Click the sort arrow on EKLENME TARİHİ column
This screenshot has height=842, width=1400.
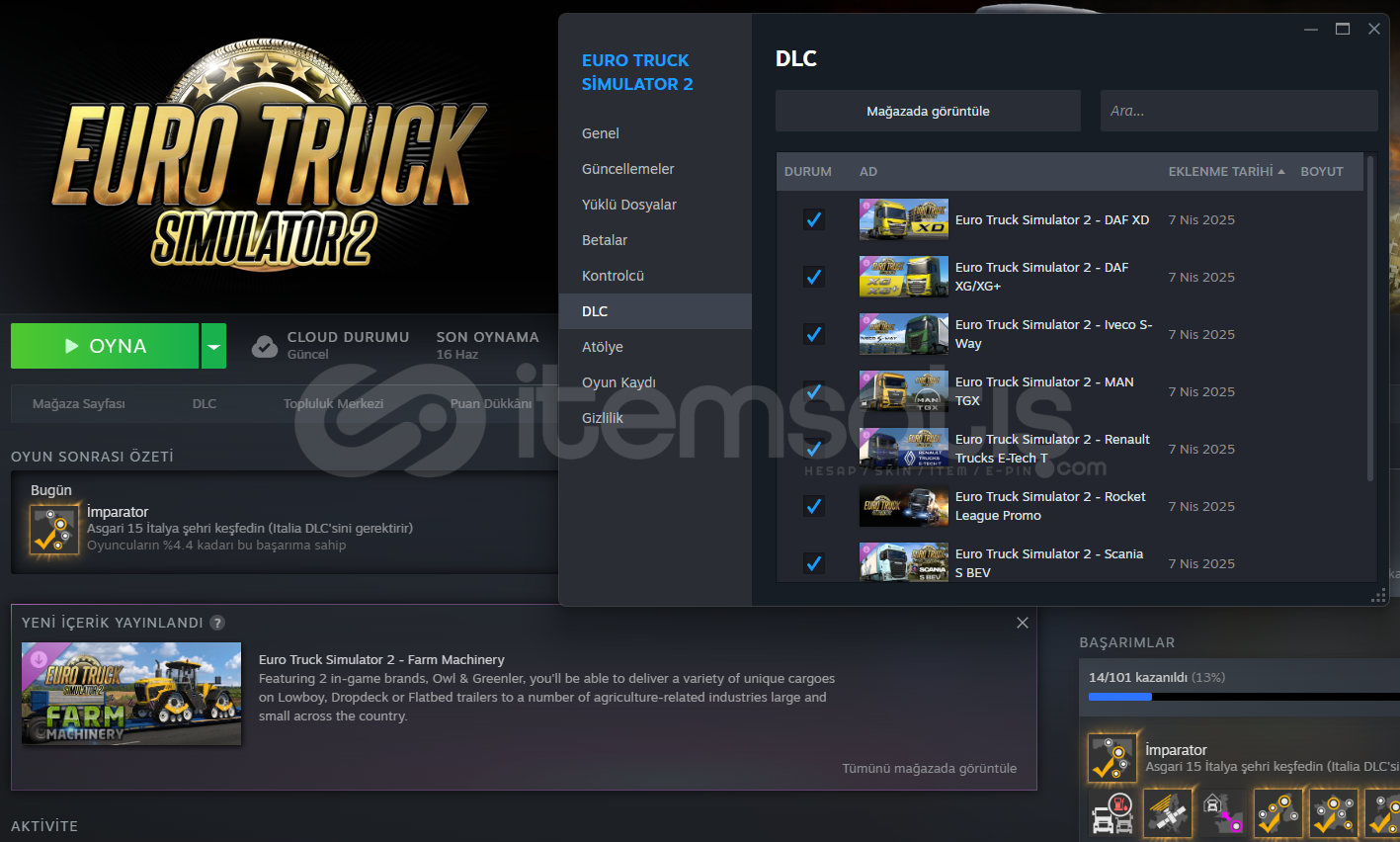[1281, 171]
